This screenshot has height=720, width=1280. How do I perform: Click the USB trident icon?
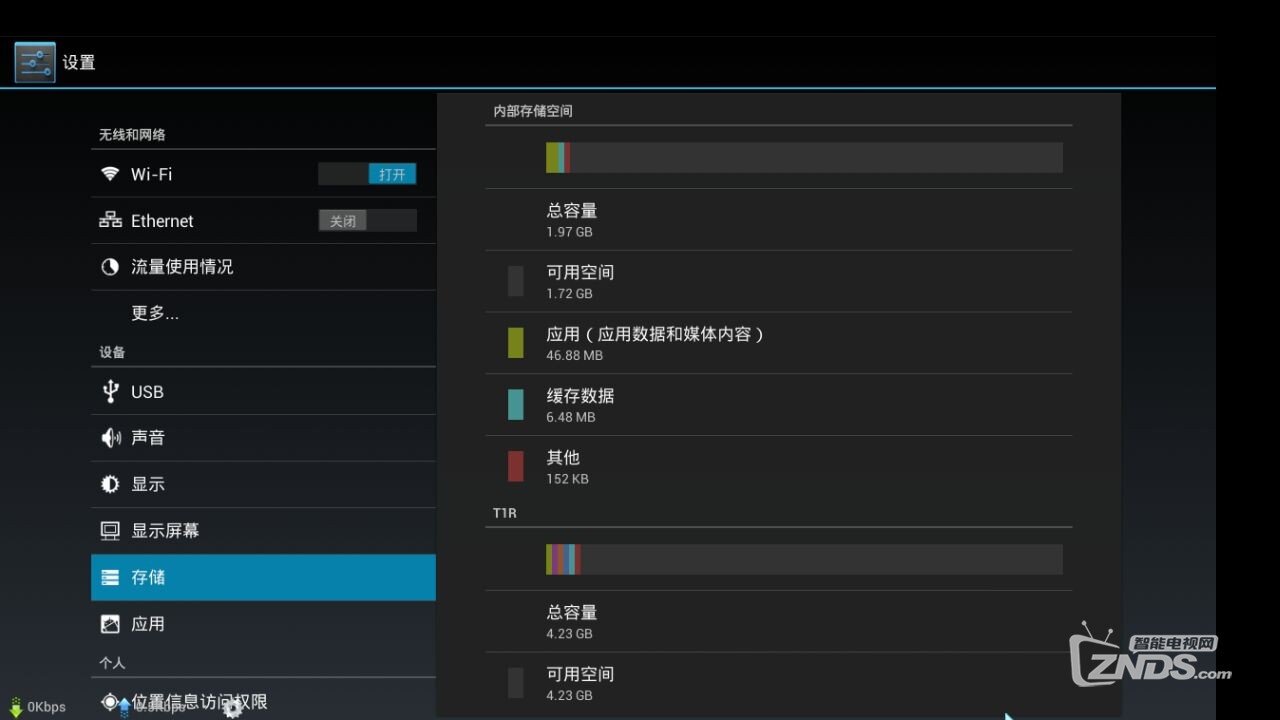click(110, 391)
